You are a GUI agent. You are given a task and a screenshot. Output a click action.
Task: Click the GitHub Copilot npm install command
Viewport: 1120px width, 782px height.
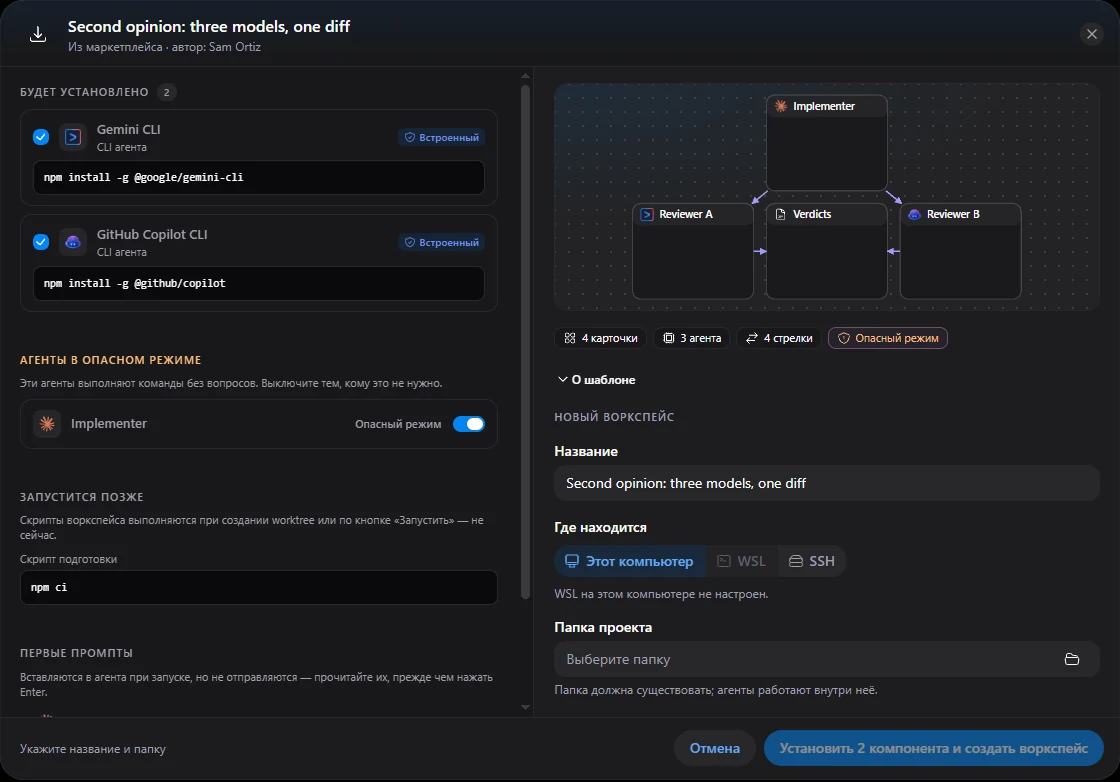click(x=259, y=283)
